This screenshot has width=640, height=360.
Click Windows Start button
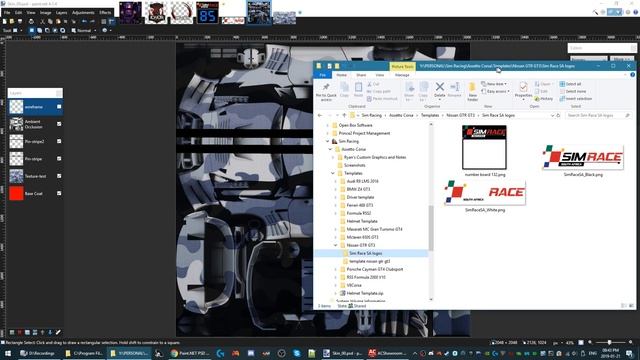click(7, 353)
